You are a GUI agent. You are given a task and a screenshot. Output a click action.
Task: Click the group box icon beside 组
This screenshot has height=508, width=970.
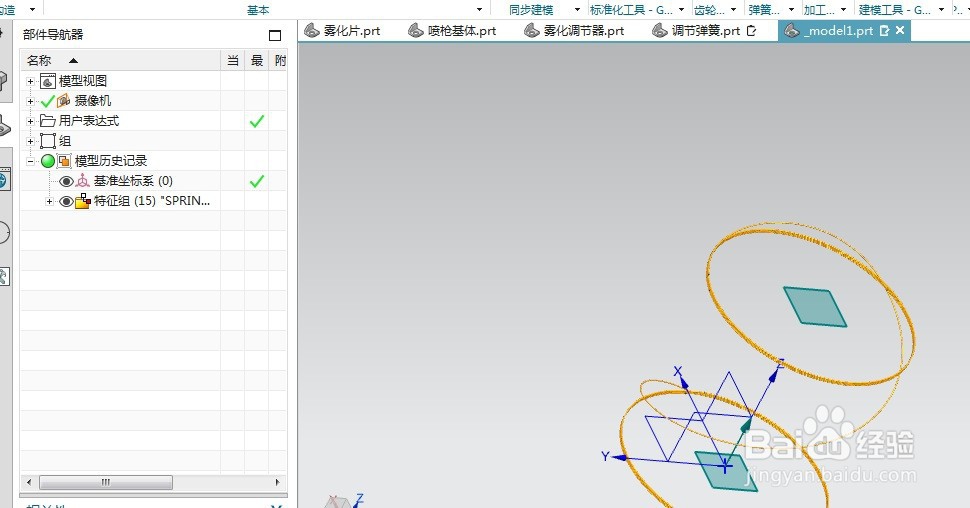pyautogui.click(x=48, y=141)
